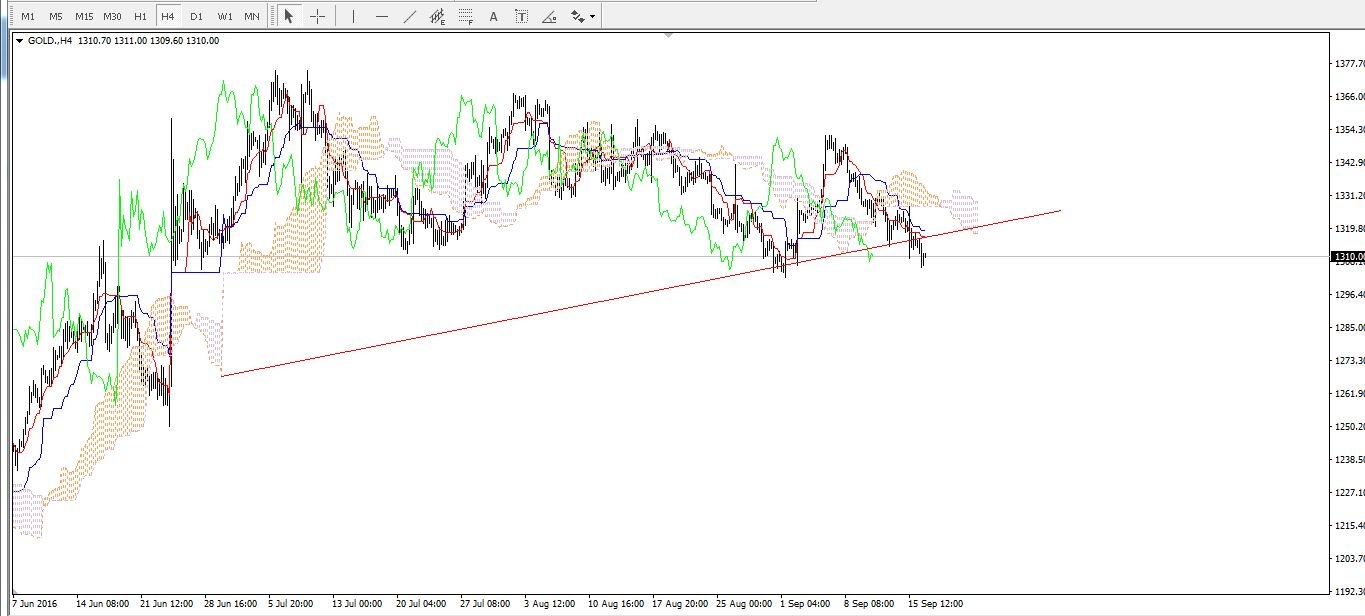Select the text 'A' tool

(x=493, y=16)
